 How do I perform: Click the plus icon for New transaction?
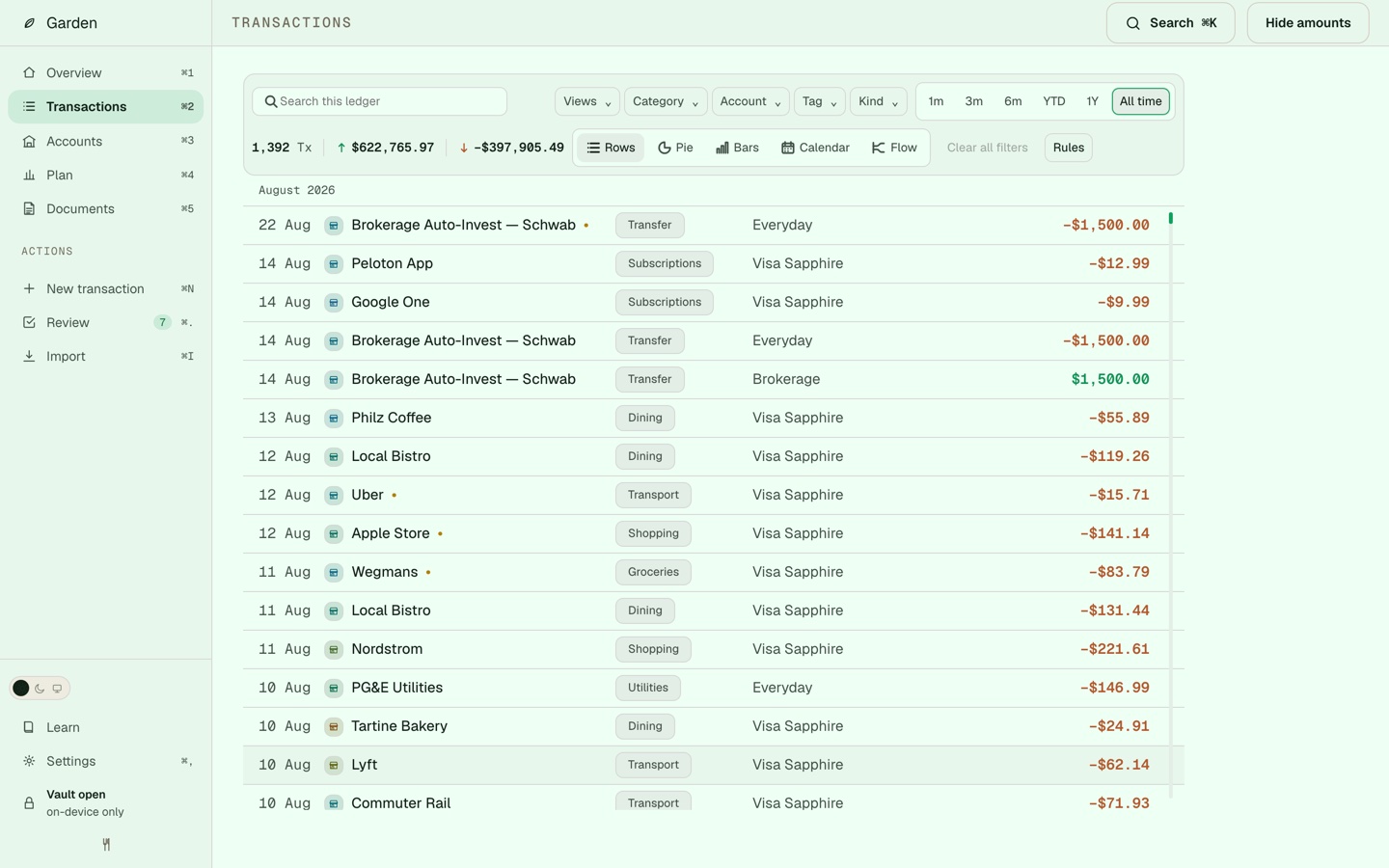coord(29,288)
